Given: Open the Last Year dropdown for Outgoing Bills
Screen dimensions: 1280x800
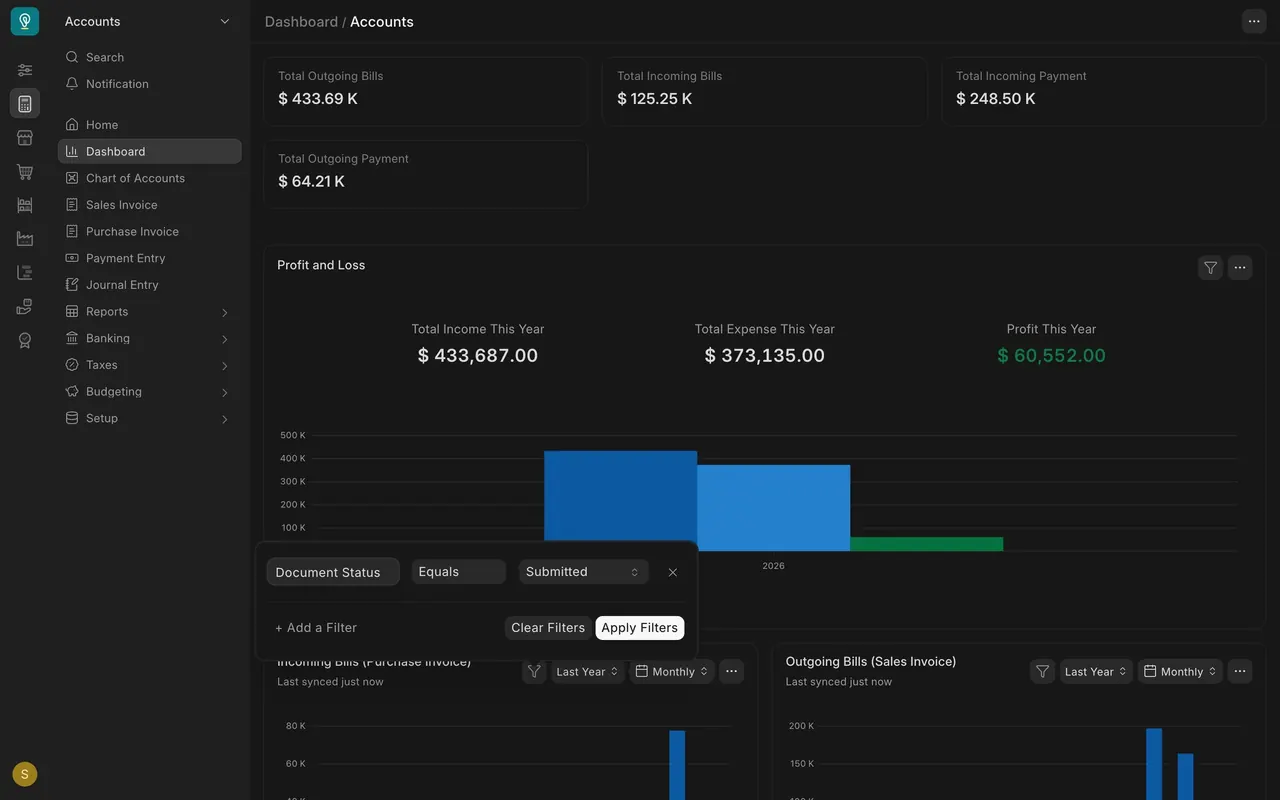Looking at the screenshot, I should tap(1096, 672).
